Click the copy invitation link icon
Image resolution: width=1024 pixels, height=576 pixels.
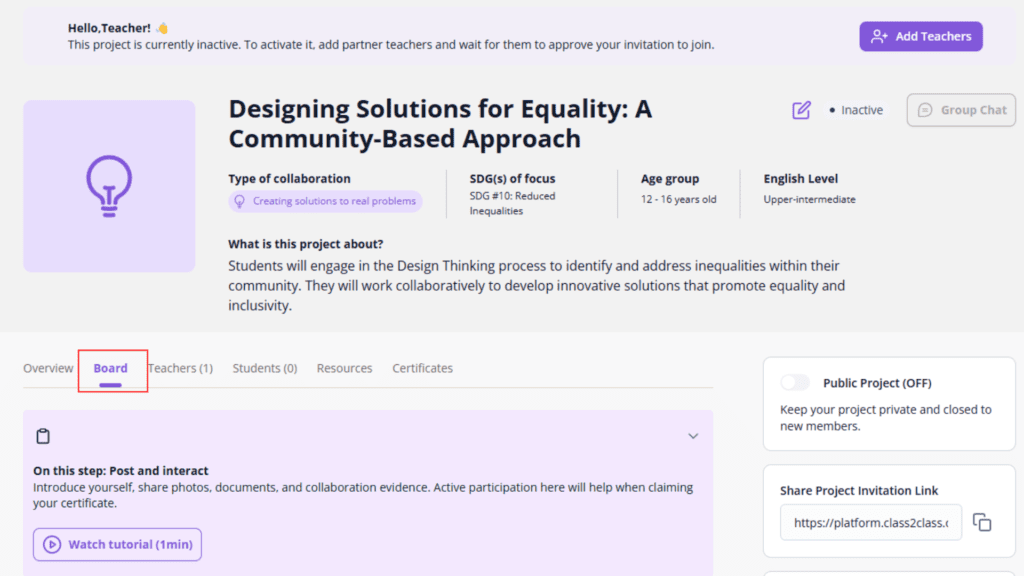click(982, 522)
